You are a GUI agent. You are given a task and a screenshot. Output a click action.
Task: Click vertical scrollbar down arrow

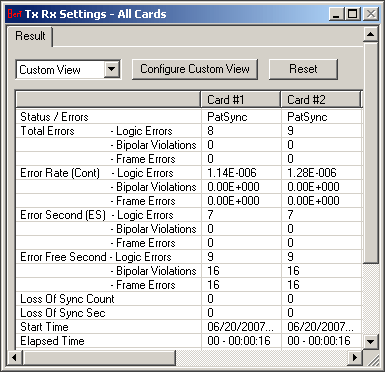point(371,341)
